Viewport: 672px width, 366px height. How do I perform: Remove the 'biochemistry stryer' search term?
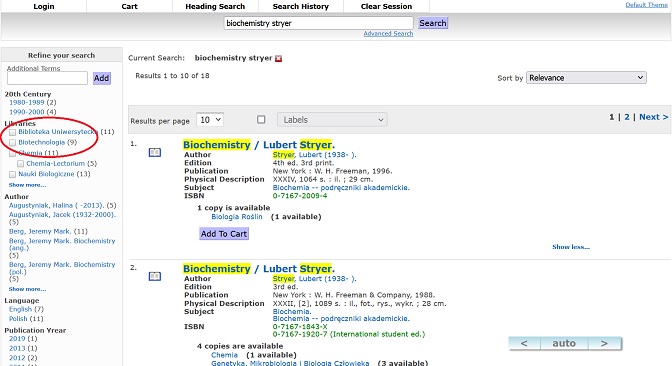point(279,59)
